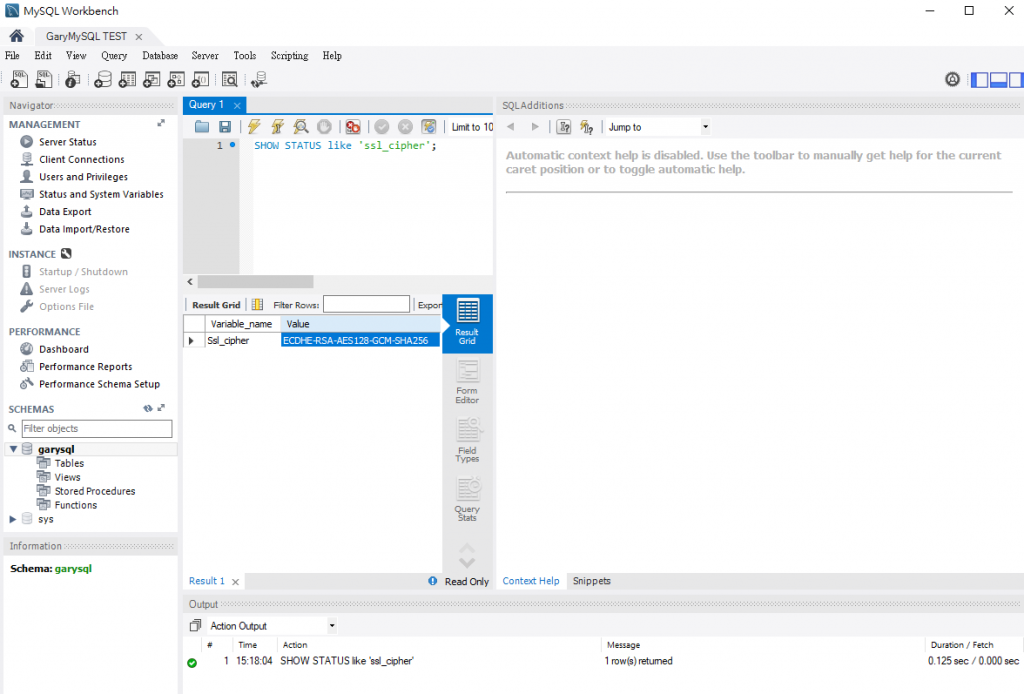Expand the Management section to full panel
The height and width of the screenshot is (694, 1024).
[161, 123]
